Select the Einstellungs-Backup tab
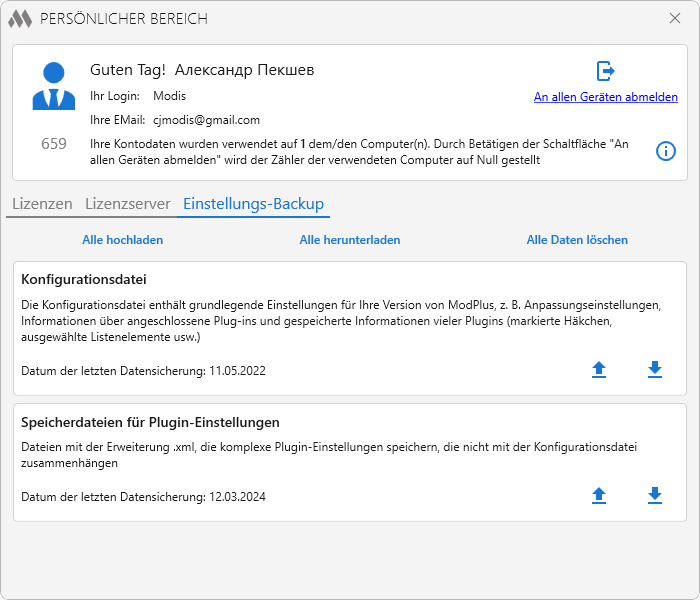 pos(254,204)
